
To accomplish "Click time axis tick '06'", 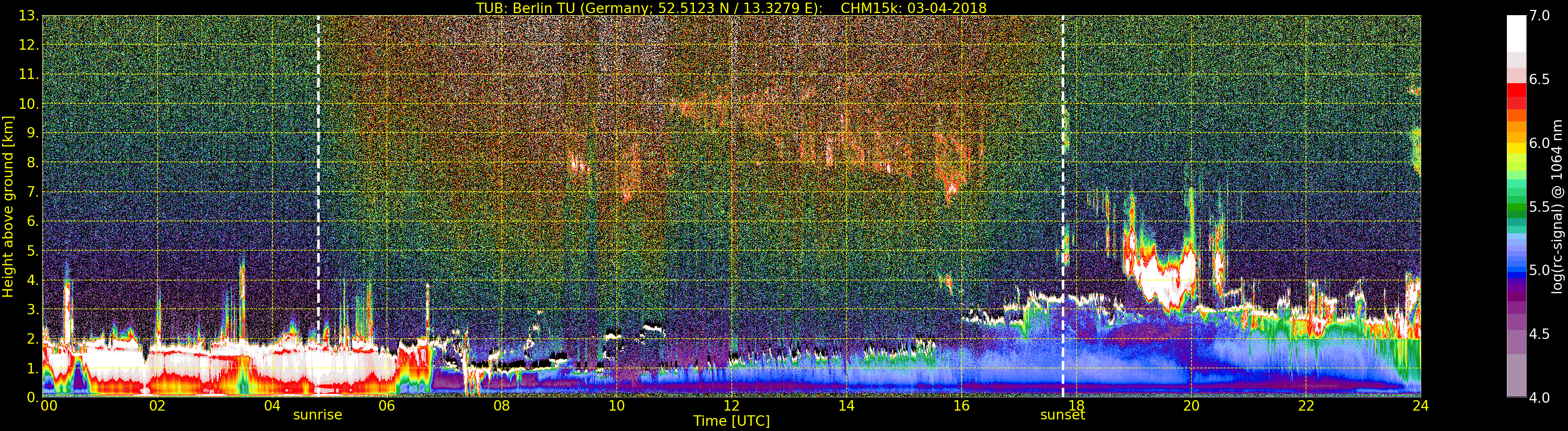I will click(x=387, y=405).
